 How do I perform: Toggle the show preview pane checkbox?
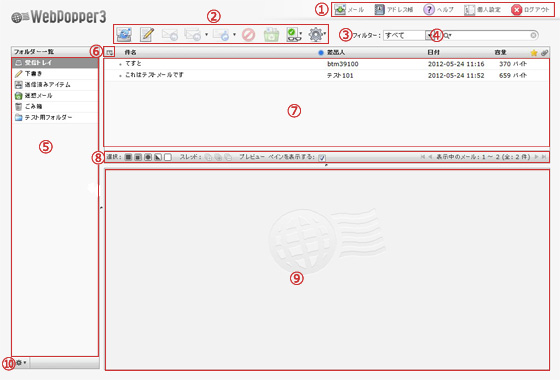tap(322, 158)
